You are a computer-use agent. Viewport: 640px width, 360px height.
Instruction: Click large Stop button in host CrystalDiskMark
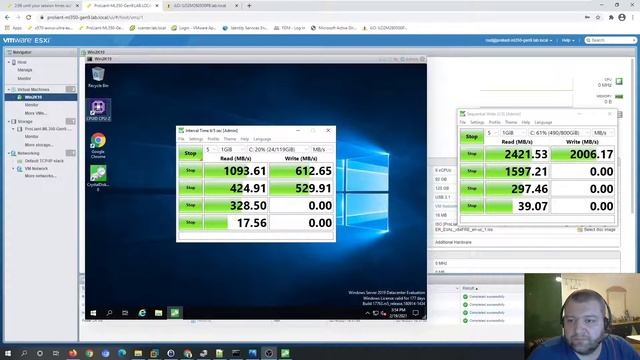tap(471, 137)
